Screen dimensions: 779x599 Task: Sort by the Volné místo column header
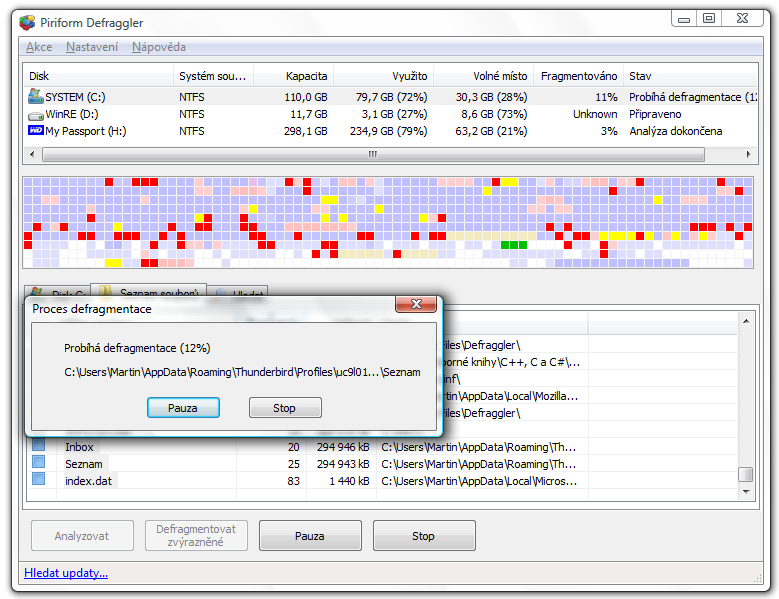pos(483,76)
